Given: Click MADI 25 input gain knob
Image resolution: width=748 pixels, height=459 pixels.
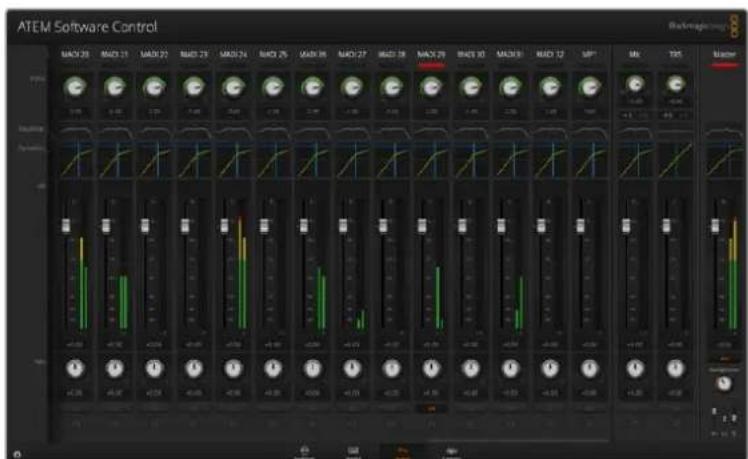Looking at the screenshot, I should [x=273, y=87].
